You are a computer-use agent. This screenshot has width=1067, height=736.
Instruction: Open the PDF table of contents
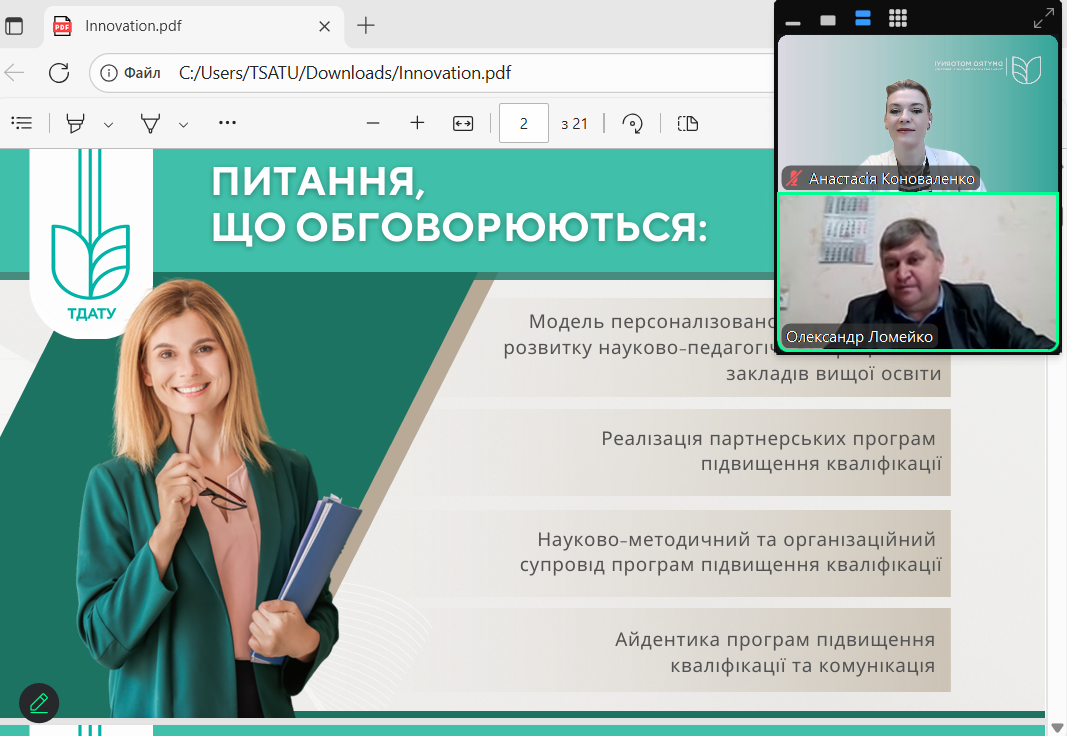[x=22, y=123]
